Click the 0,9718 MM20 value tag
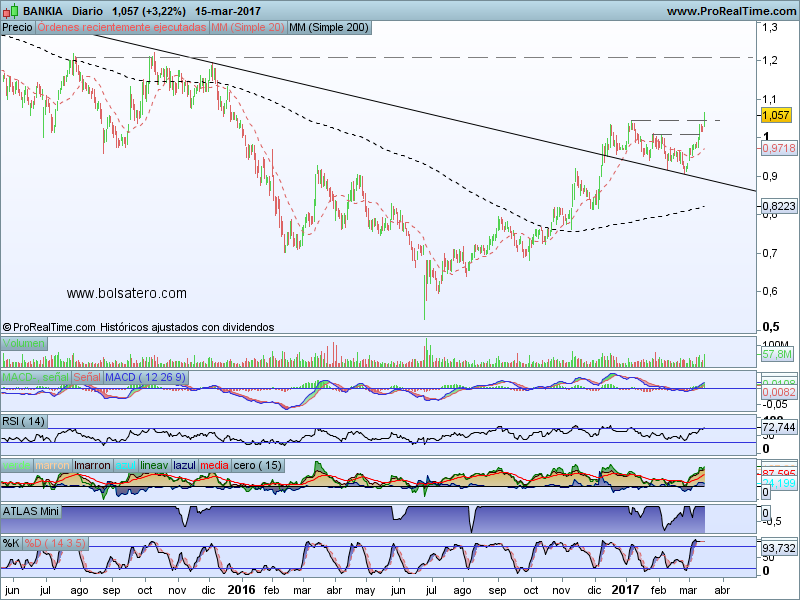The height and width of the screenshot is (600, 800). (777, 147)
